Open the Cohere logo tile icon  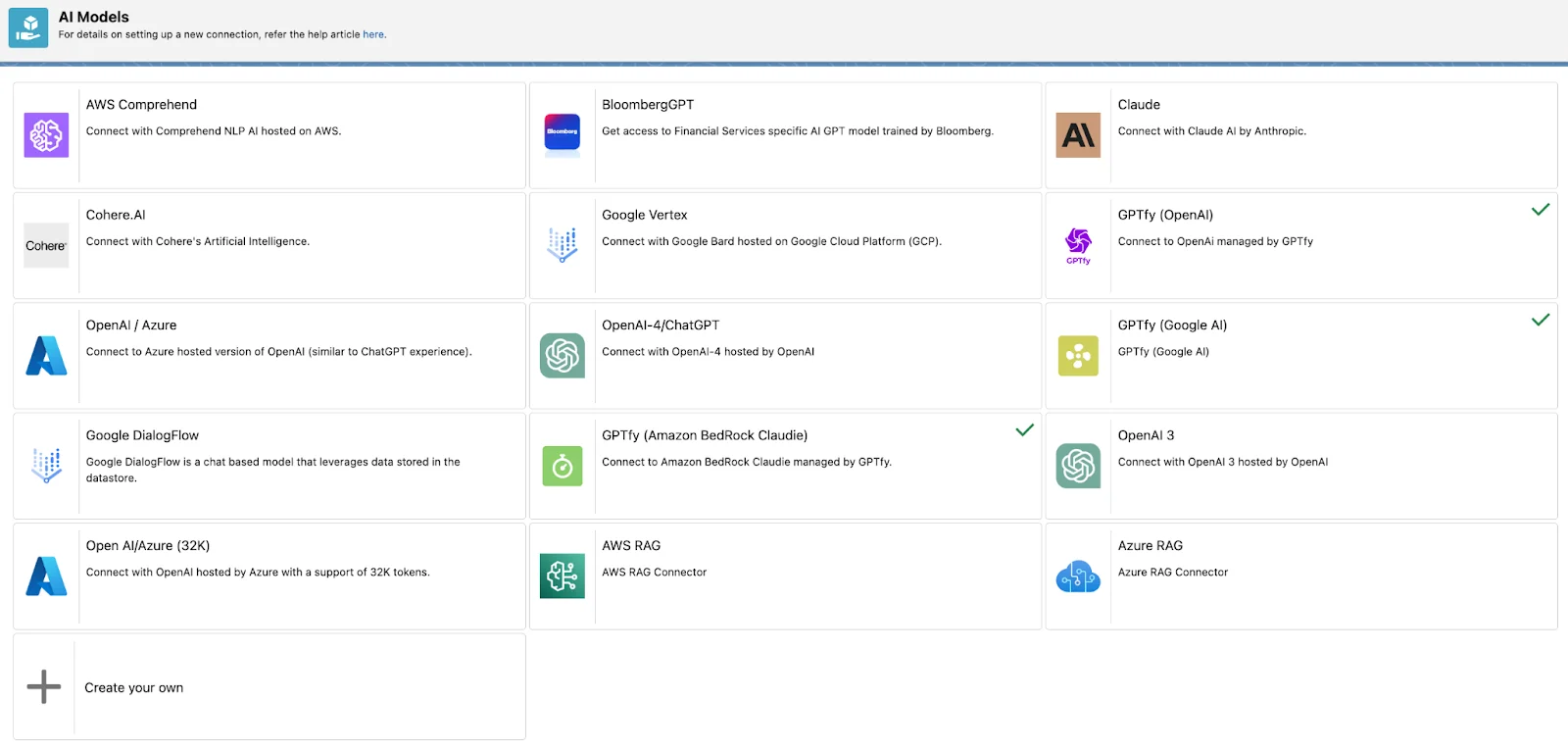(x=46, y=246)
